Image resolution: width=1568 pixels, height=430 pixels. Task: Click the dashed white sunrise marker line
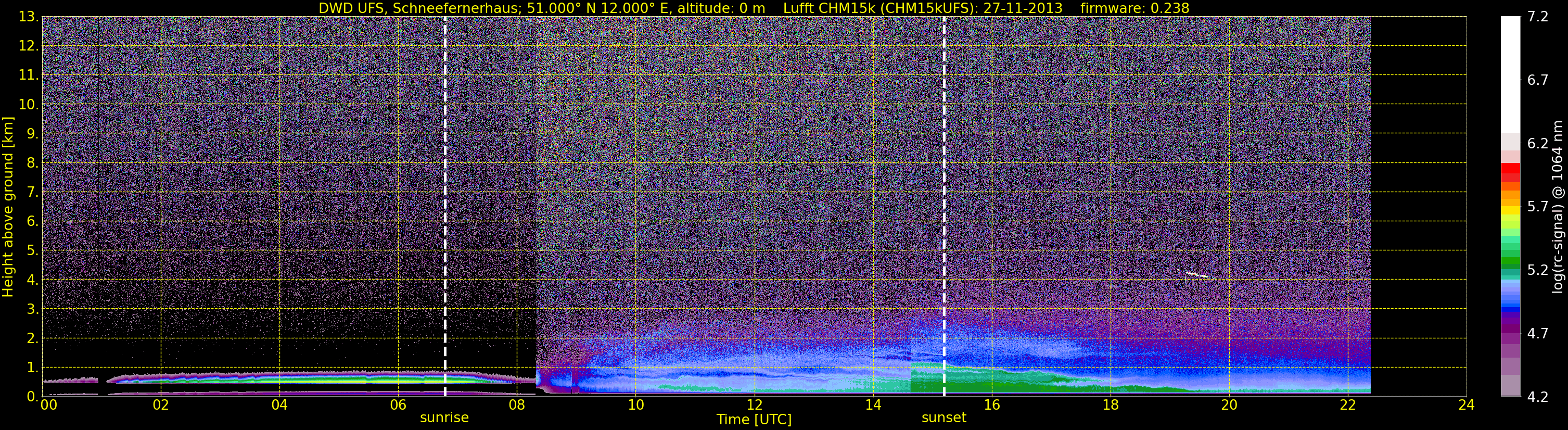point(445,207)
